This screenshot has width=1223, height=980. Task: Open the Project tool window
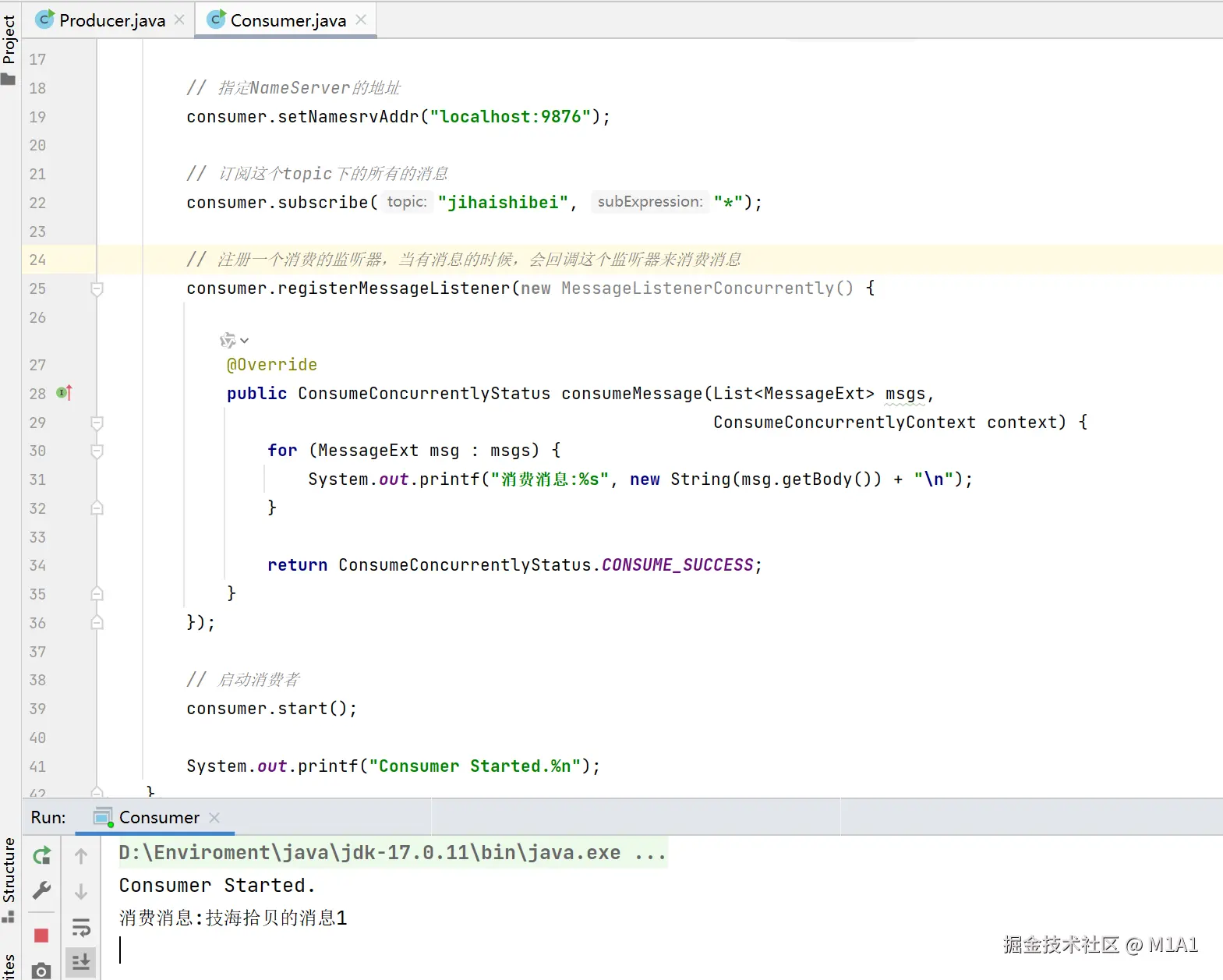(9, 48)
